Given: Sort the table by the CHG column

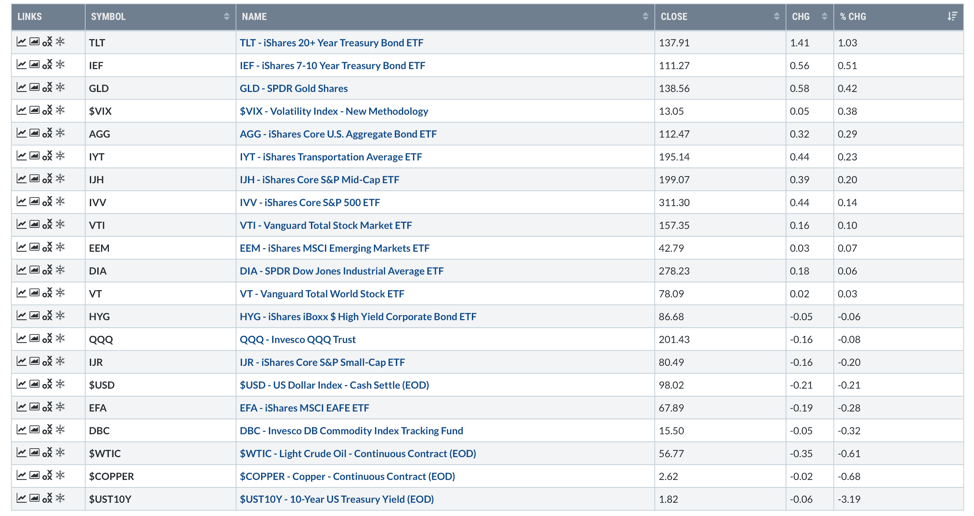Looking at the screenshot, I should point(809,17).
